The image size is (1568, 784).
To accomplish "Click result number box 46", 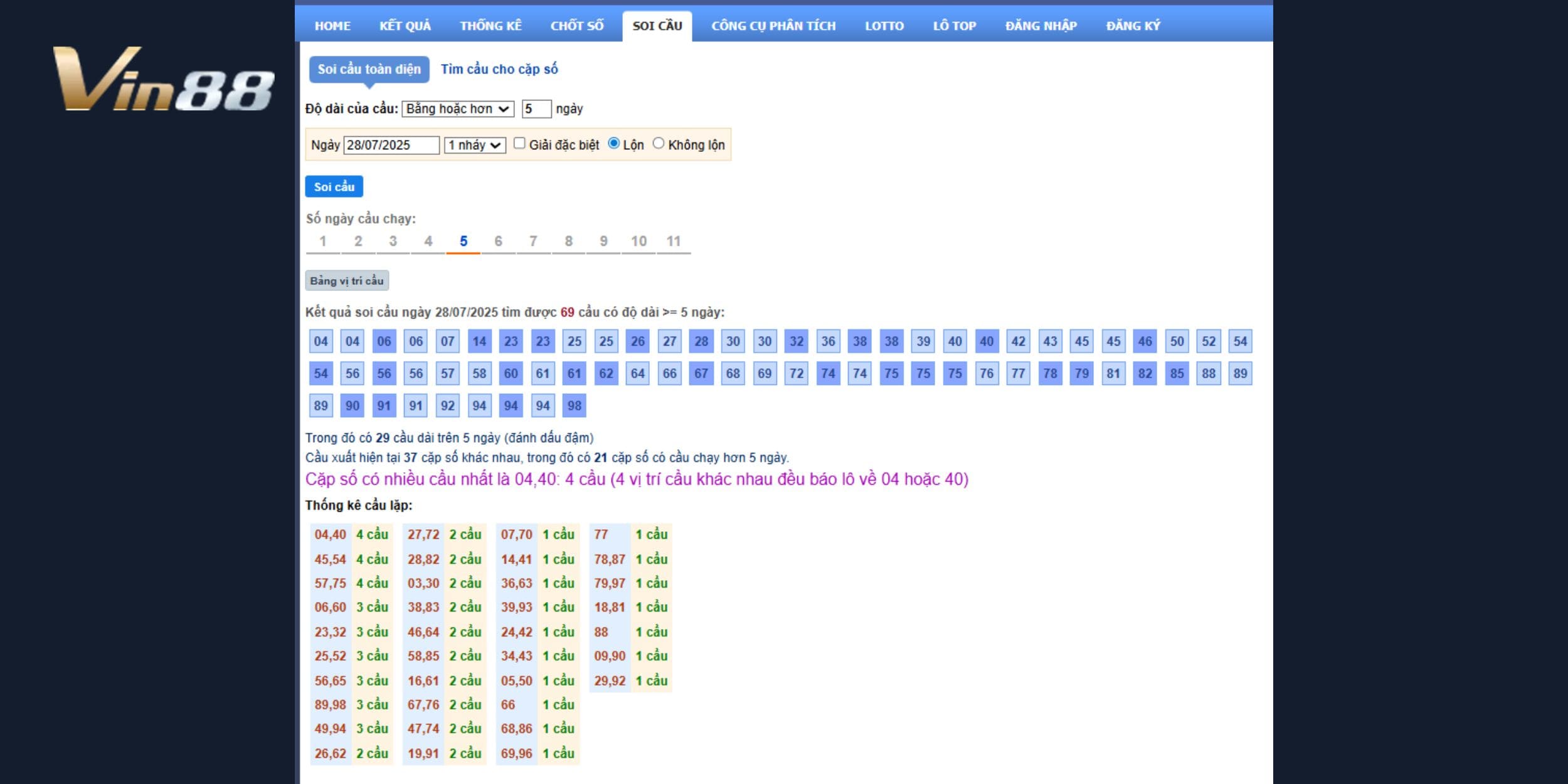I will (x=1145, y=341).
